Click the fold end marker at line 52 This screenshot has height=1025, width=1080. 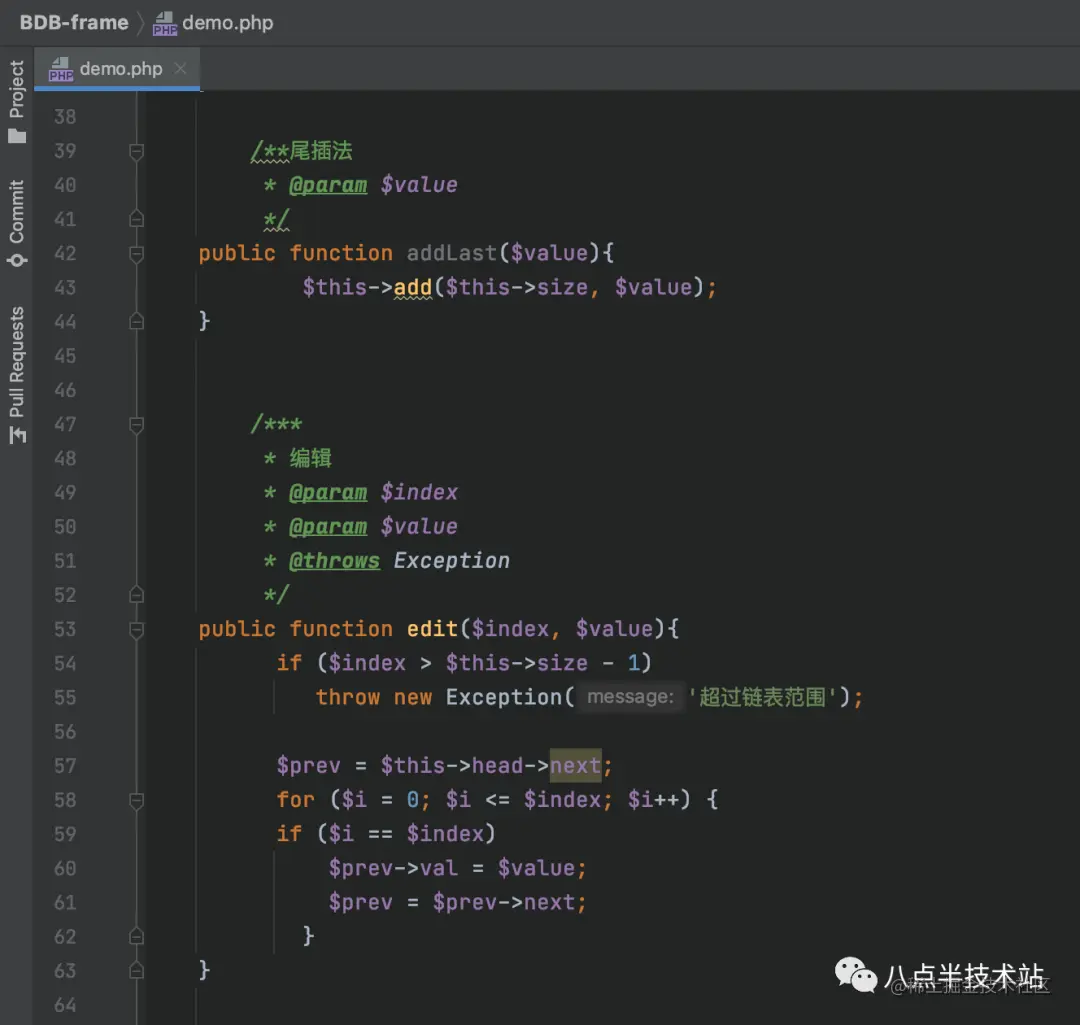click(x=136, y=595)
